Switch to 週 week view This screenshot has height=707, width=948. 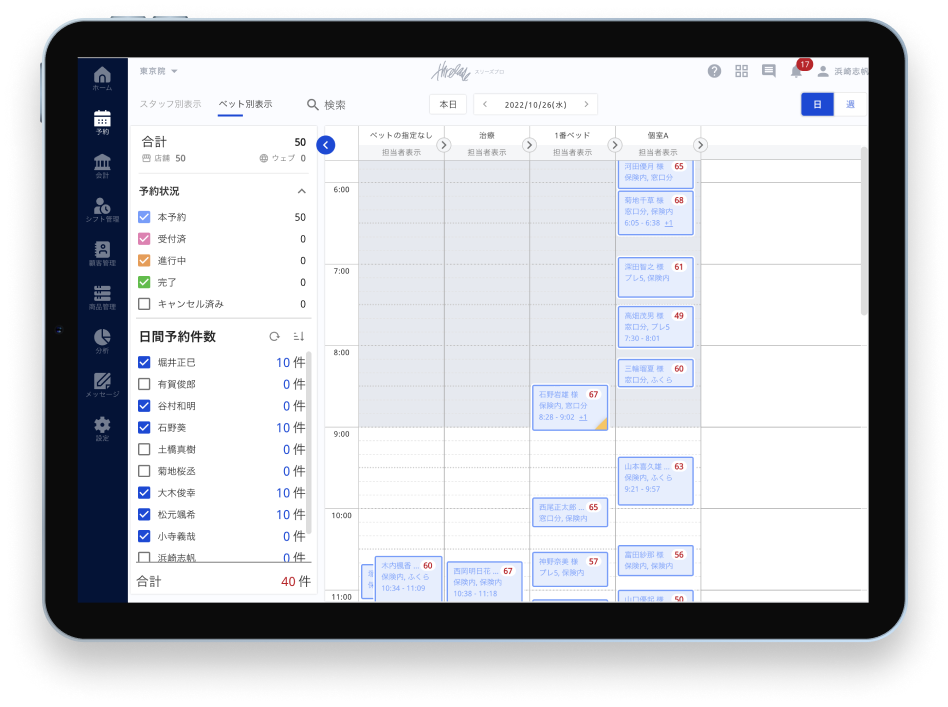pos(850,104)
